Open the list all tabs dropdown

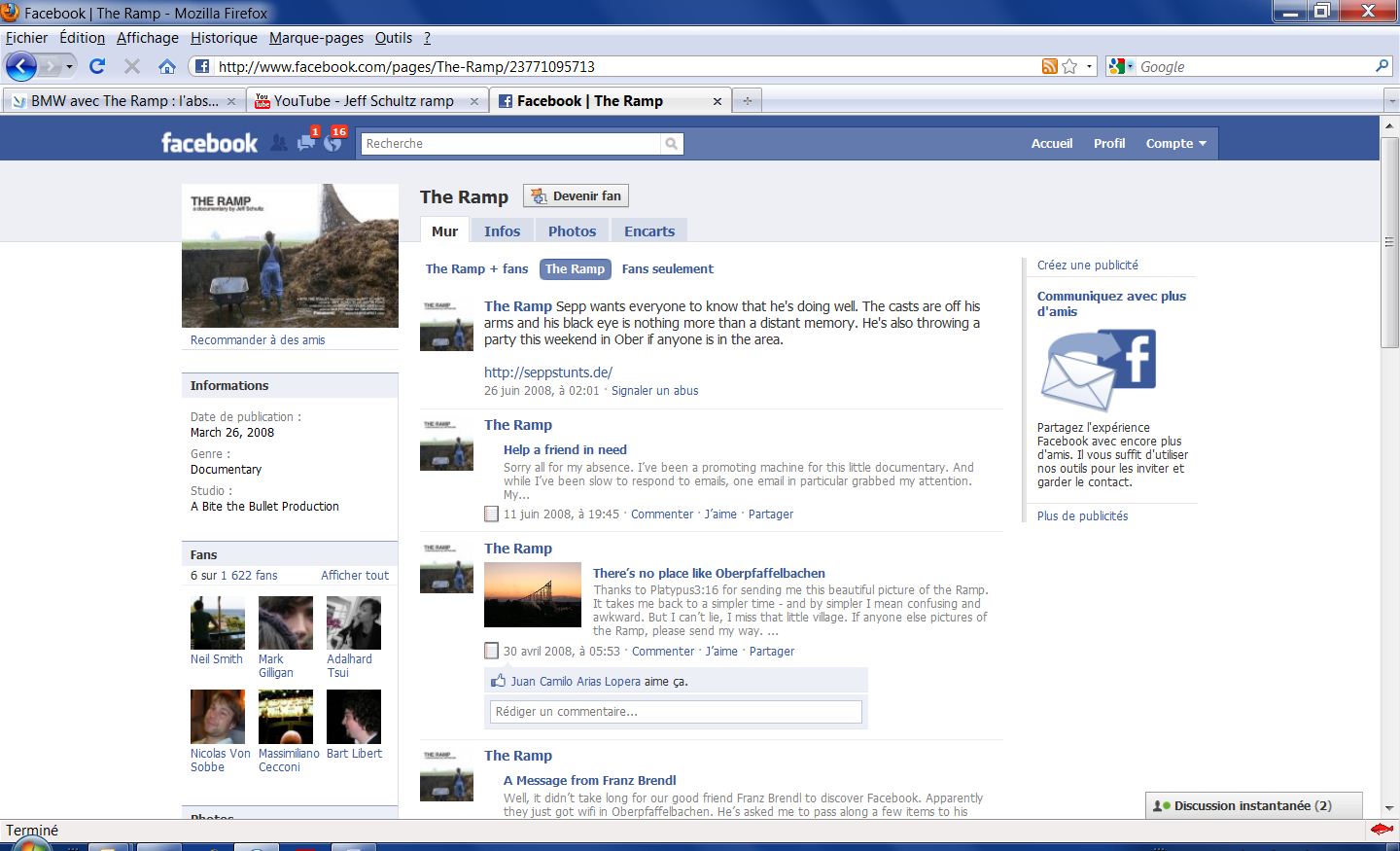pos(1390,101)
